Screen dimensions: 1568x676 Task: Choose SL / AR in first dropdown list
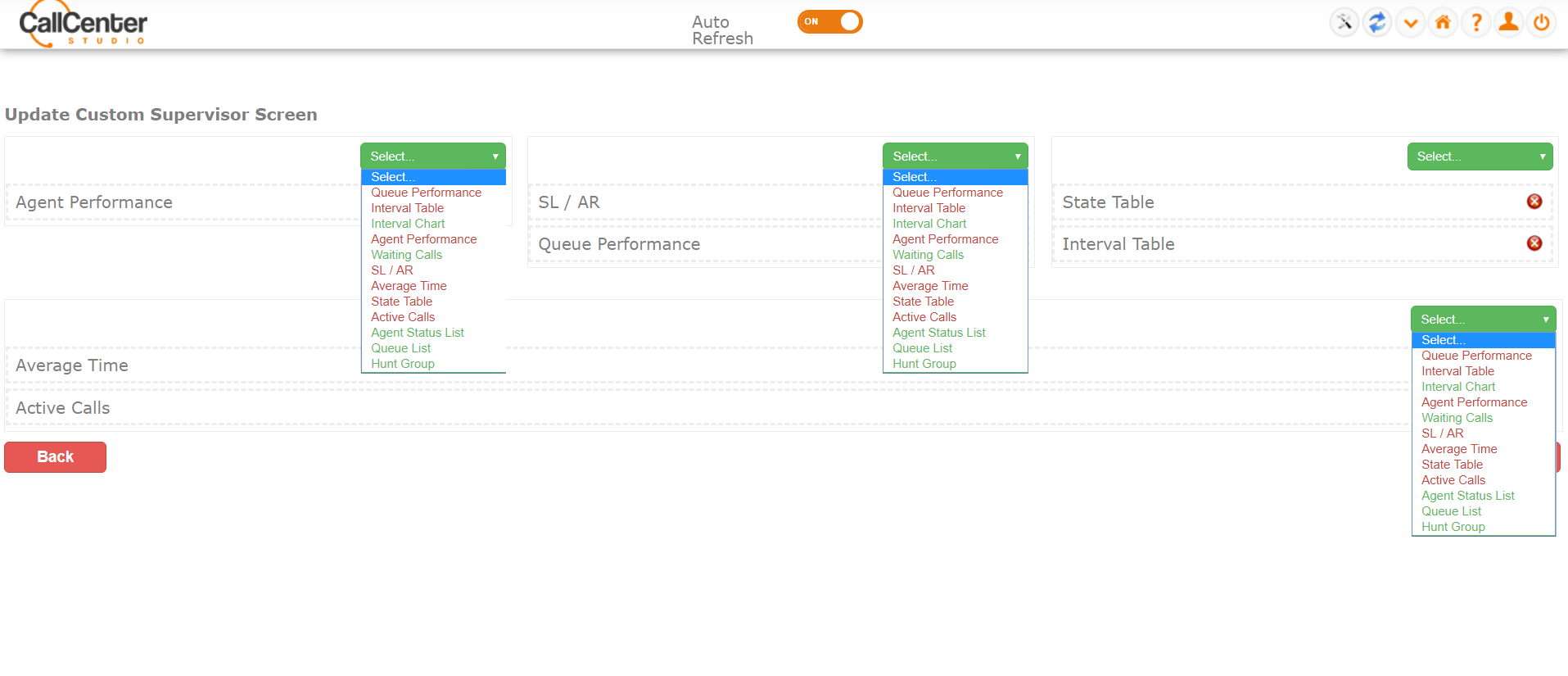tap(433, 270)
